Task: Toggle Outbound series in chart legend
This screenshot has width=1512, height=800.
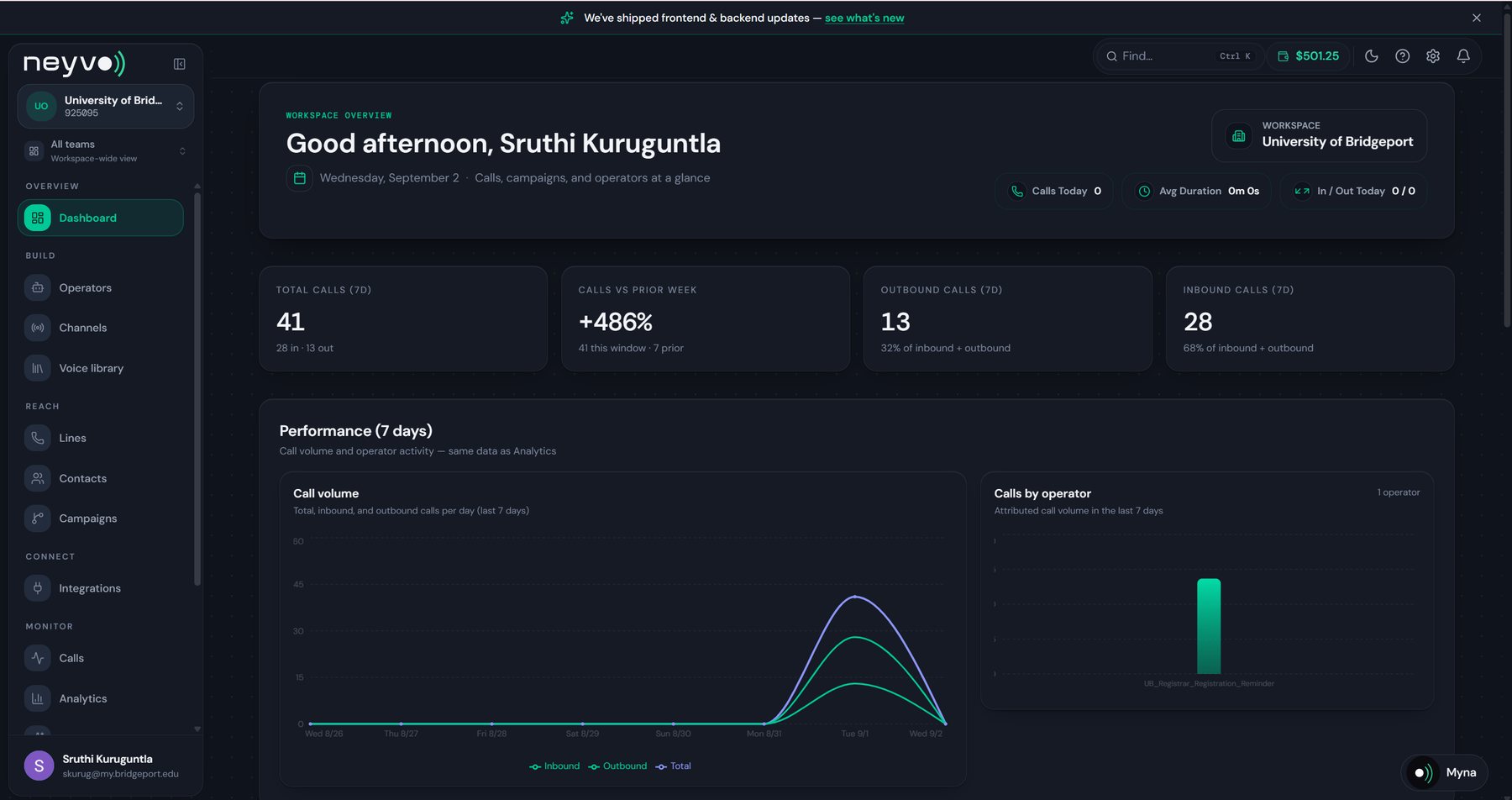Action: 617,766
